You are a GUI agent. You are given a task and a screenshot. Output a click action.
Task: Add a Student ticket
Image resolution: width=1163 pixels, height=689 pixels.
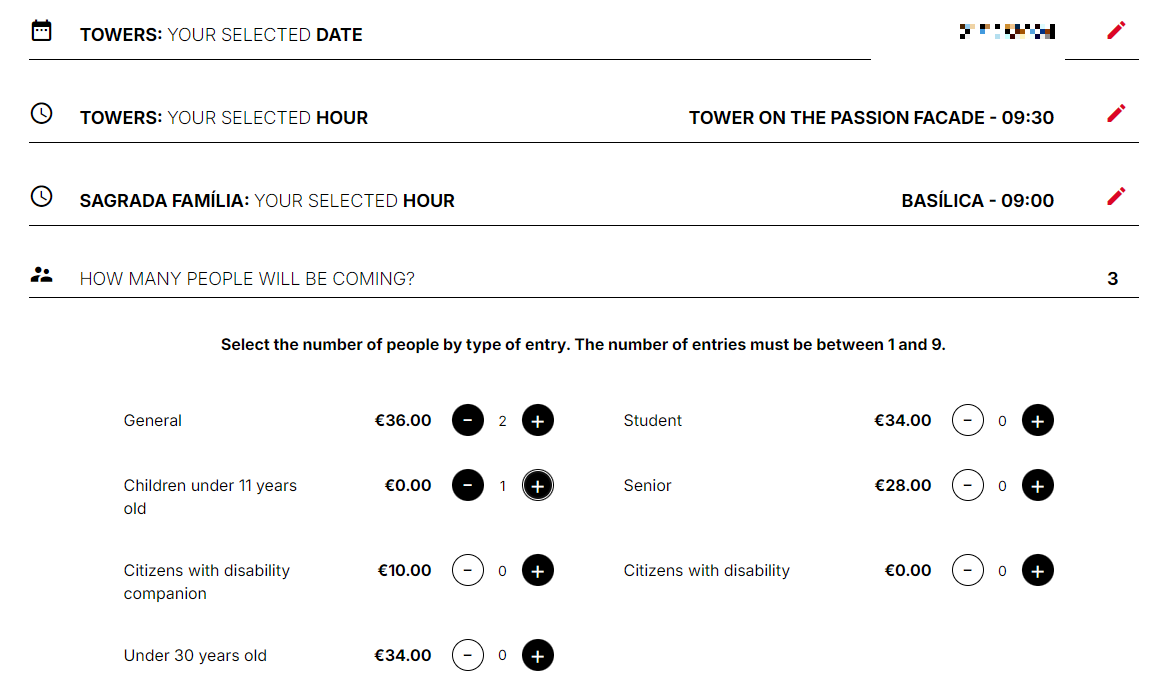(1037, 421)
